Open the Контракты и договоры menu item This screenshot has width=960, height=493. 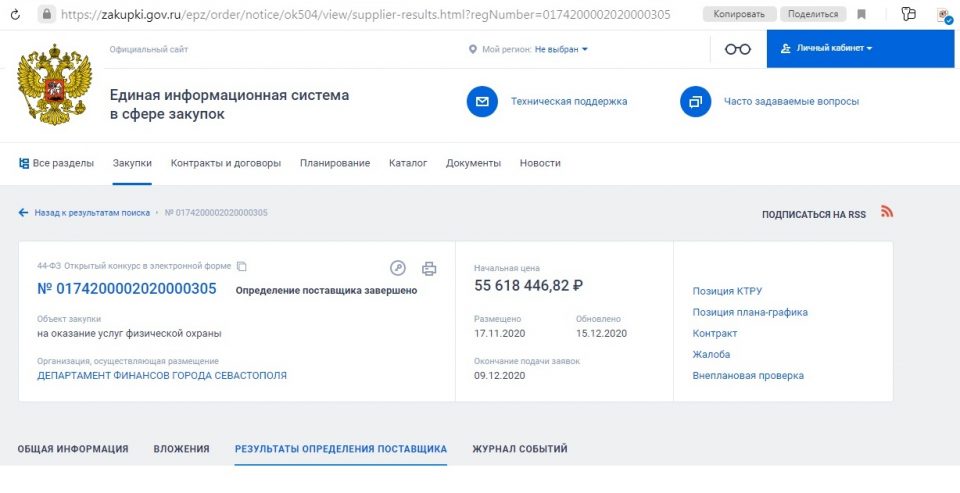[x=226, y=163]
